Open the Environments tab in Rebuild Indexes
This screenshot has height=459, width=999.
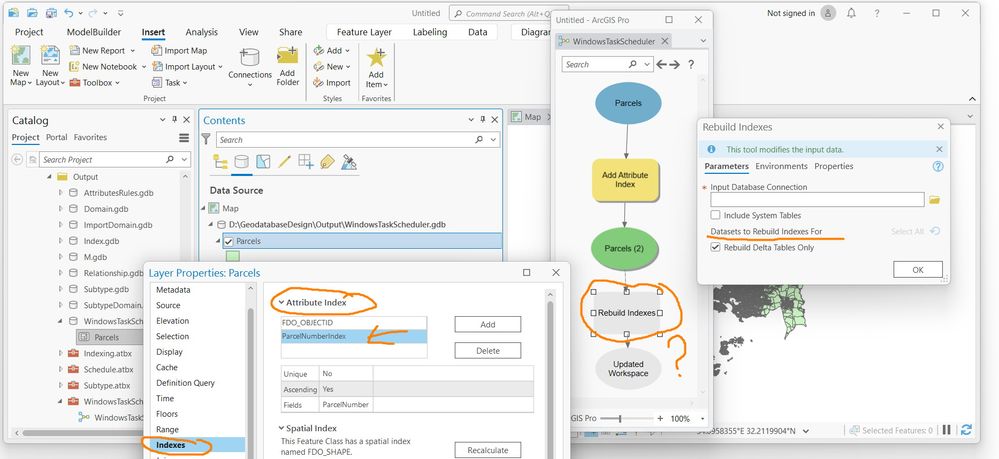(x=781, y=166)
